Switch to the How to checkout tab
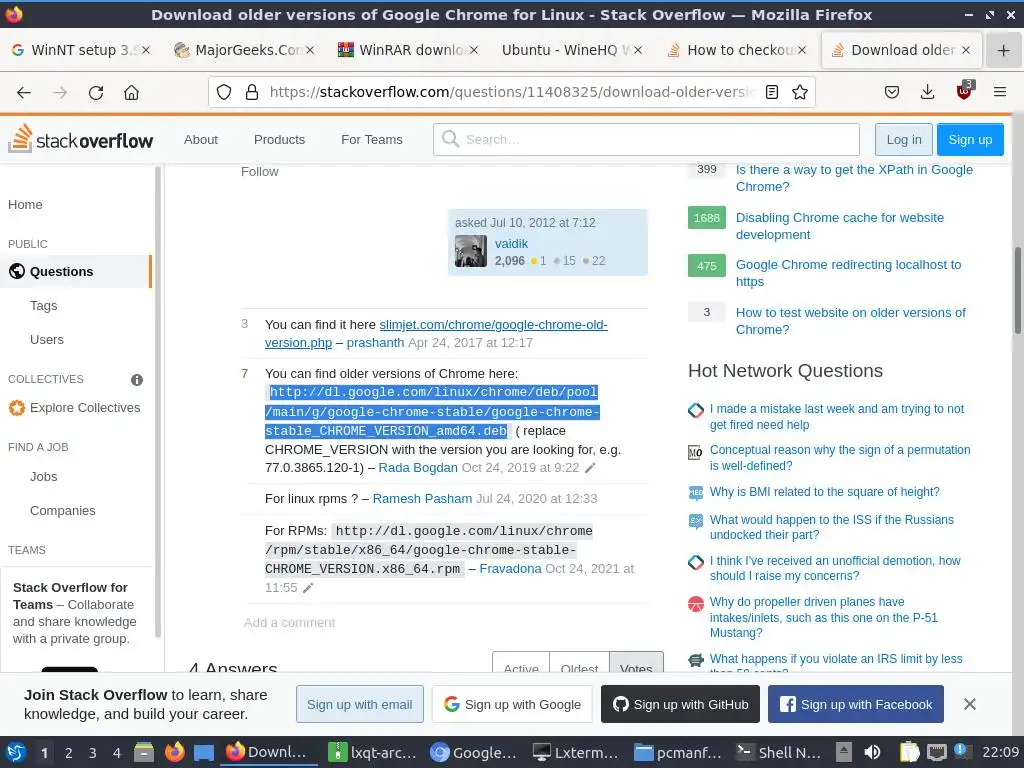The width and height of the screenshot is (1024, 768). 735,50
